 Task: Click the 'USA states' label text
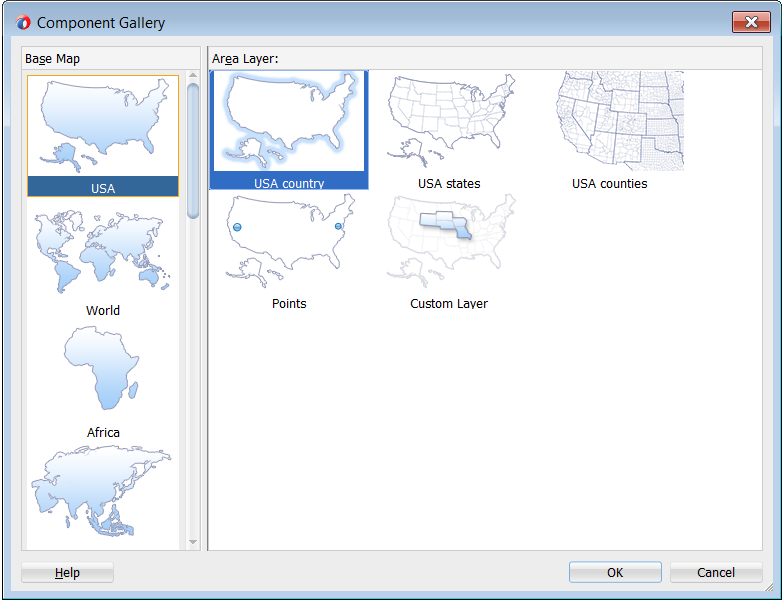coord(449,184)
